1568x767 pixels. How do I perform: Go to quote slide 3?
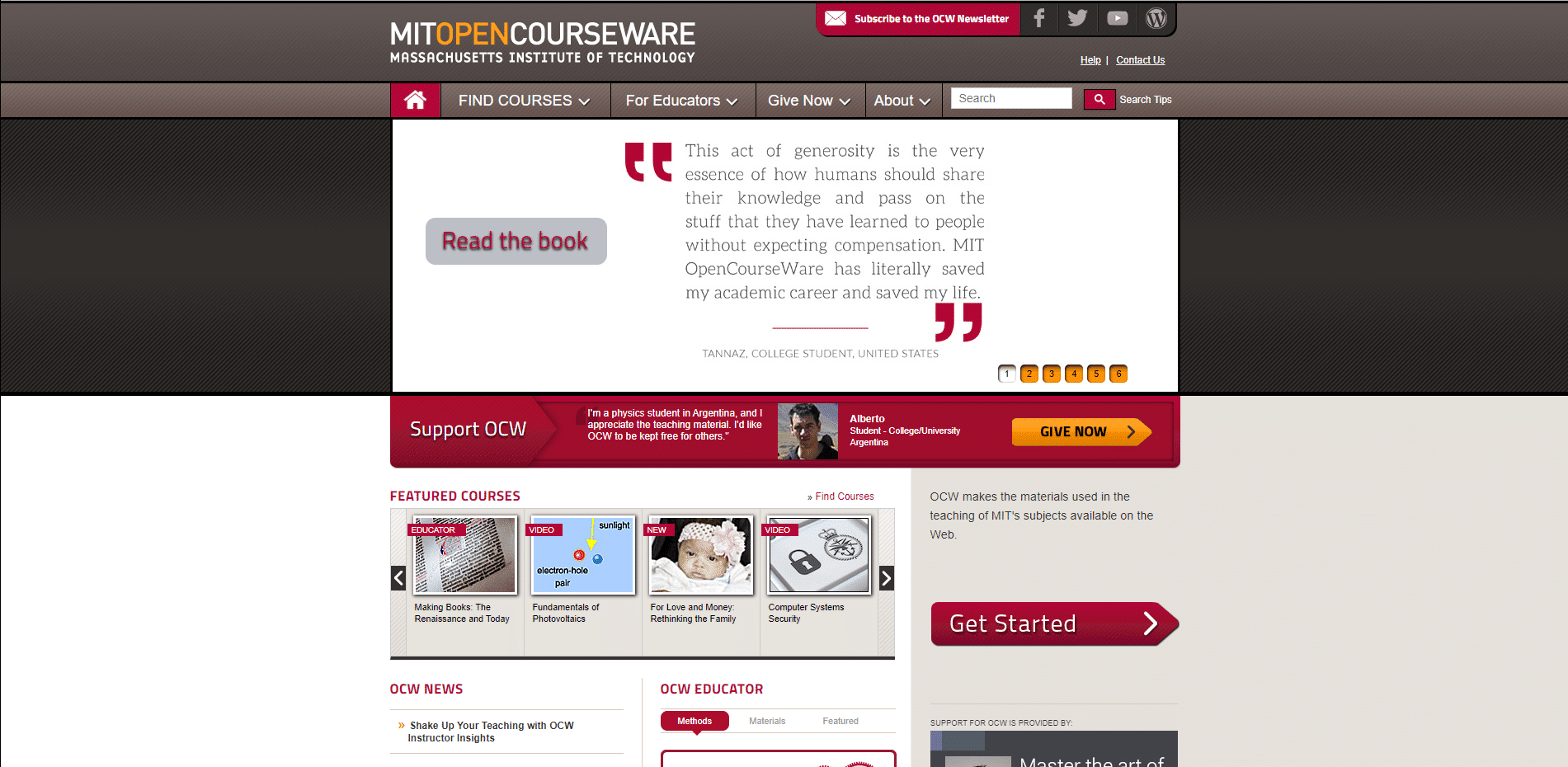[x=1052, y=374]
